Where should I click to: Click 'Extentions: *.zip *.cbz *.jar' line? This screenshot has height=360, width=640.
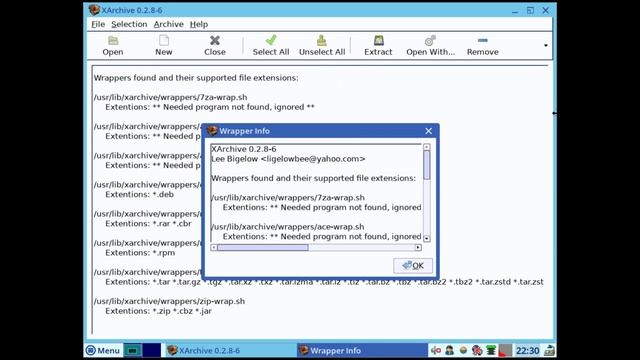pos(158,311)
